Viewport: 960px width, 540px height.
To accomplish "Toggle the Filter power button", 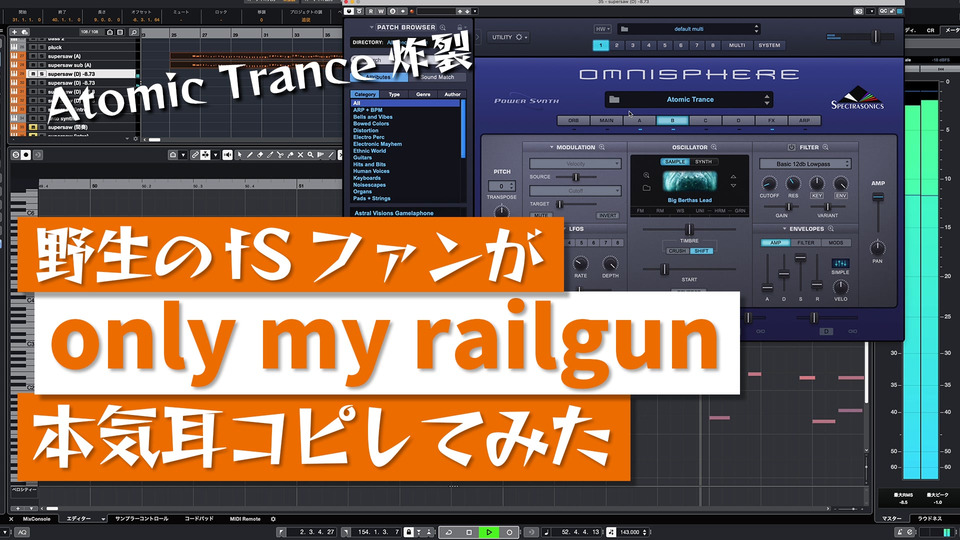I will click(791, 147).
